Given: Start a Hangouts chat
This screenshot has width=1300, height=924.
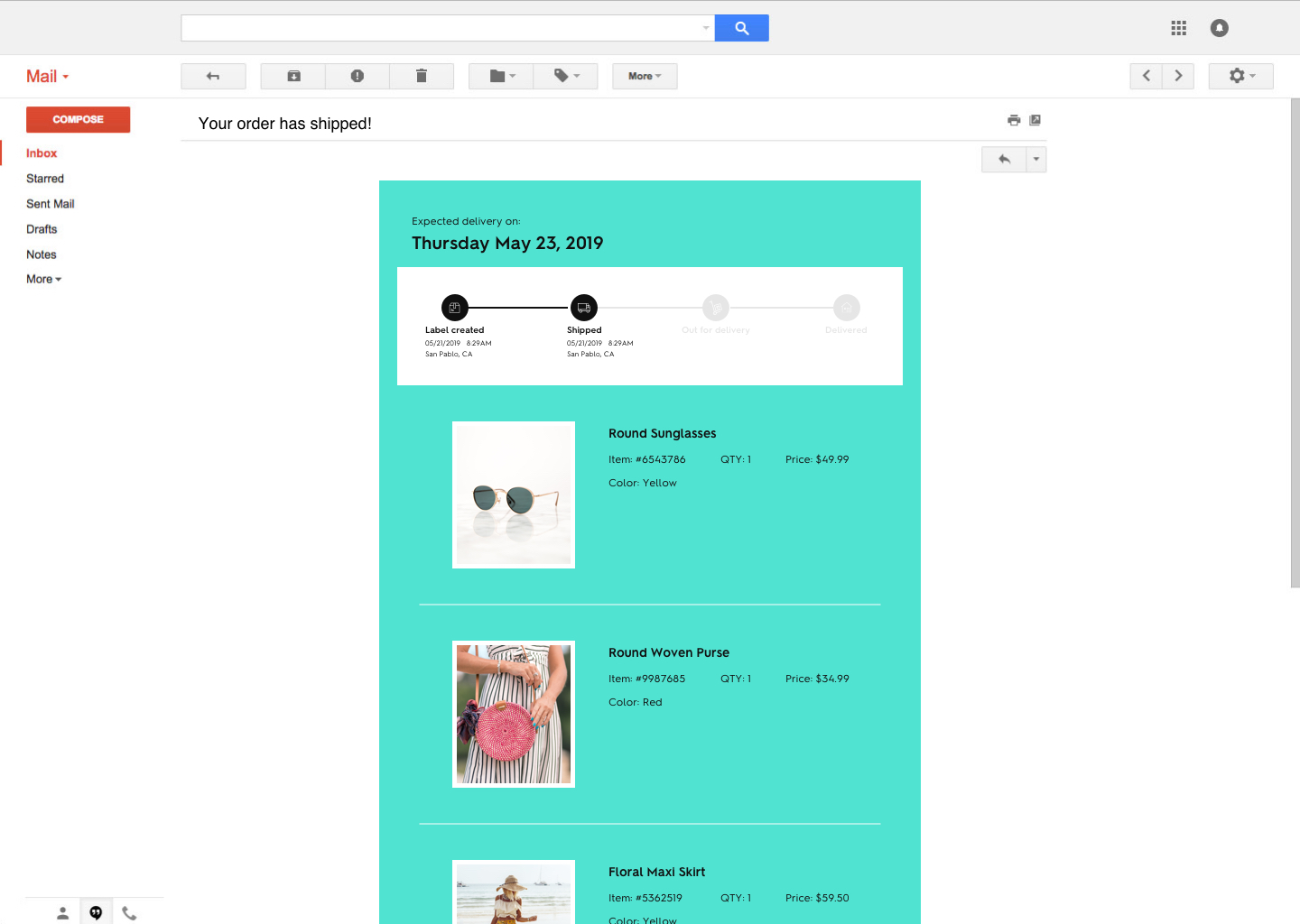Looking at the screenshot, I should (96, 911).
